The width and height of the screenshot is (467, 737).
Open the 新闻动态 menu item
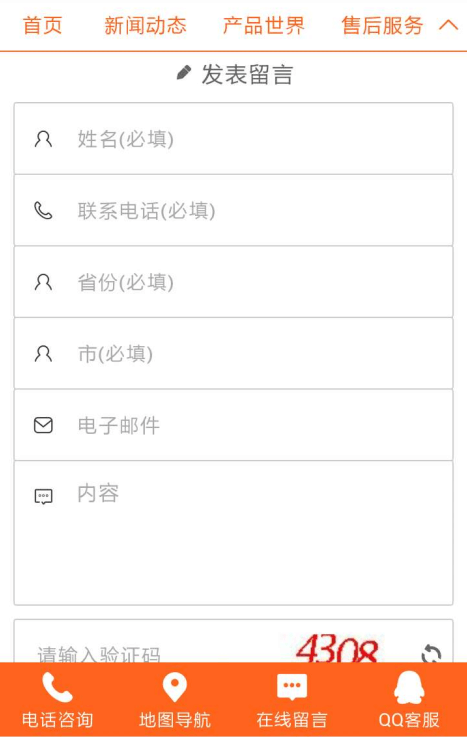145,25
